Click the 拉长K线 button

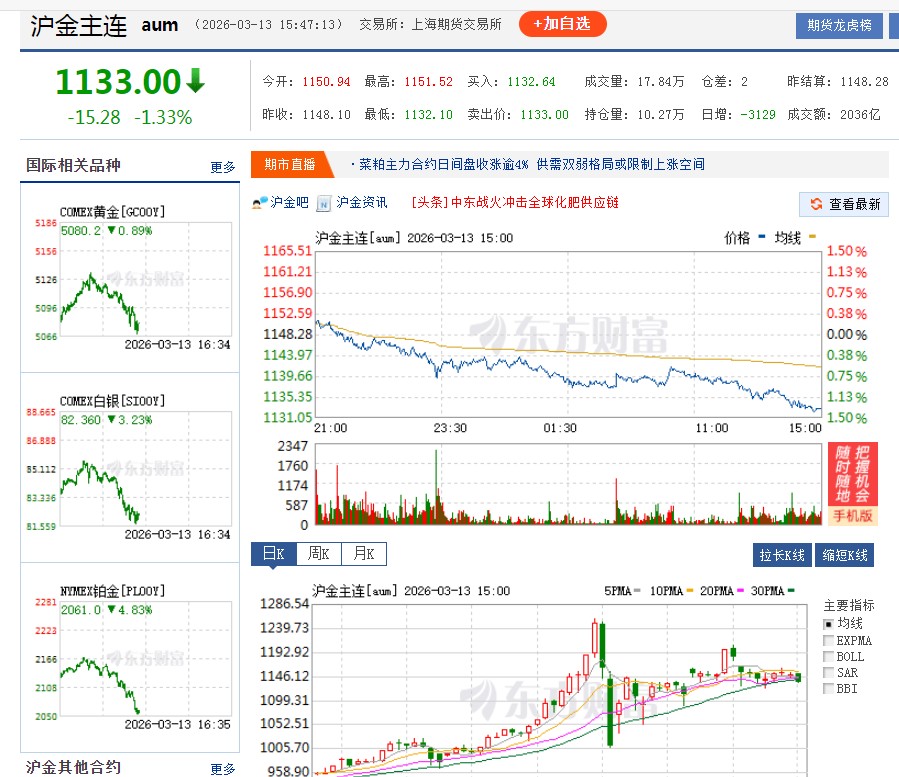[x=782, y=552]
